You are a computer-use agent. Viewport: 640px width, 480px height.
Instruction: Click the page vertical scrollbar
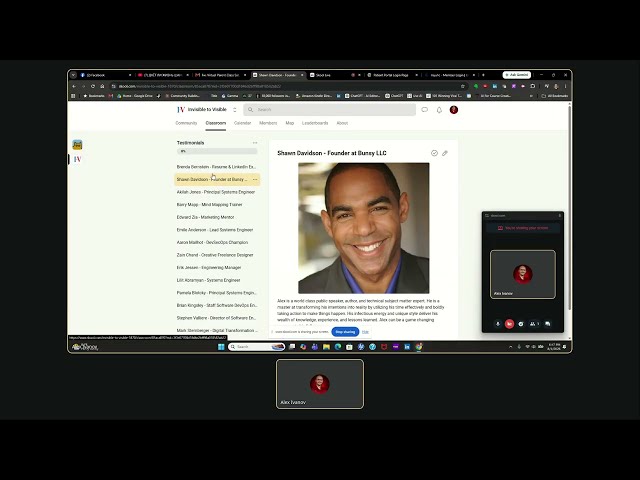[x=569, y=206]
